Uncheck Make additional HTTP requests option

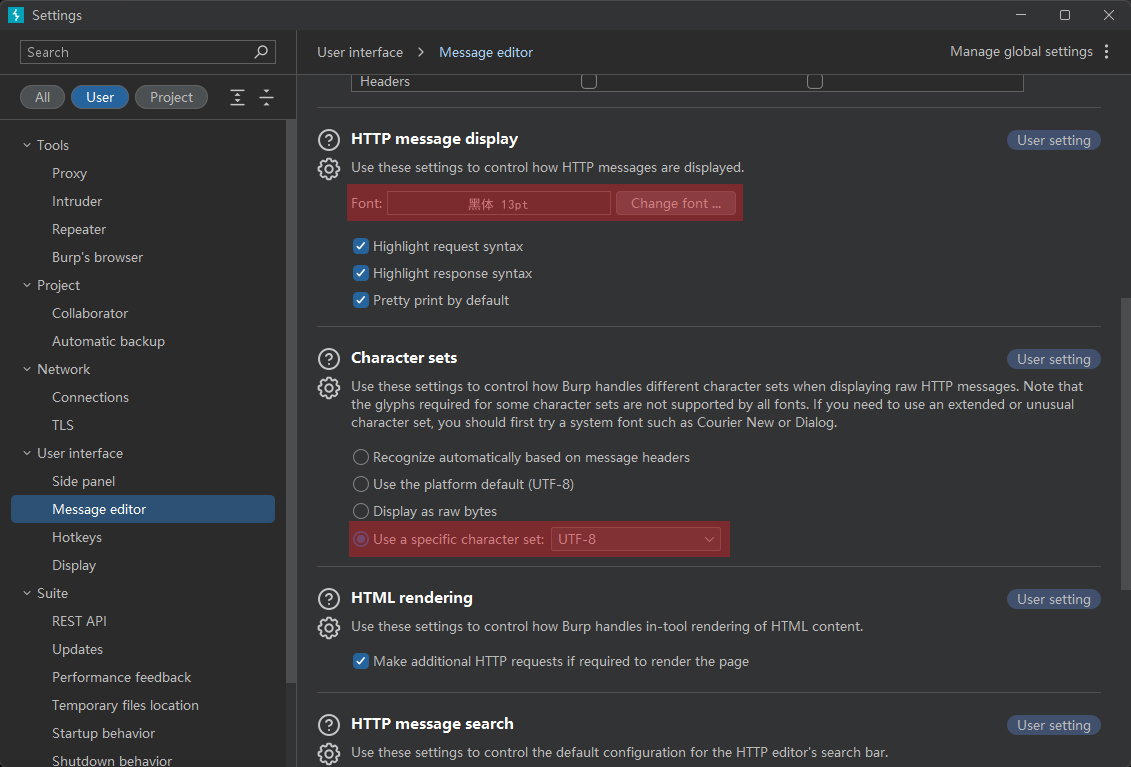[361, 661]
